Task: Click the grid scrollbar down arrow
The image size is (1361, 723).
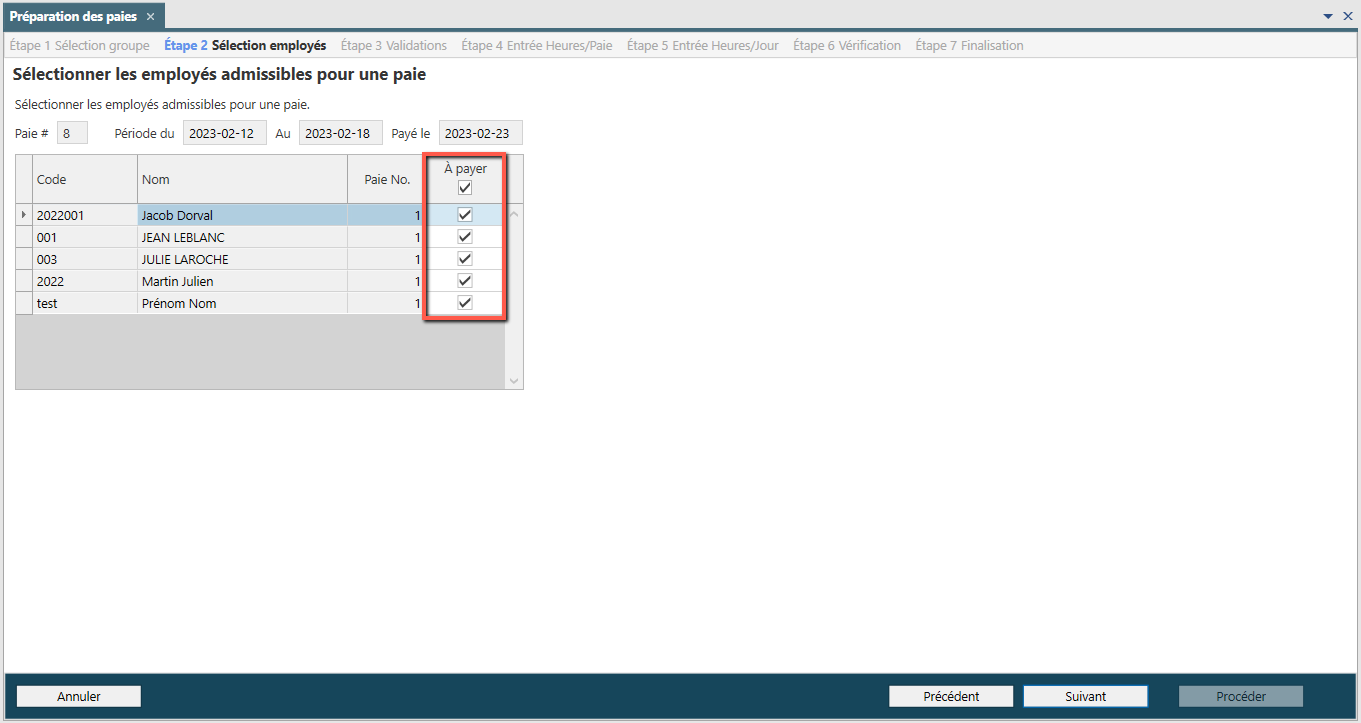Action: (514, 380)
